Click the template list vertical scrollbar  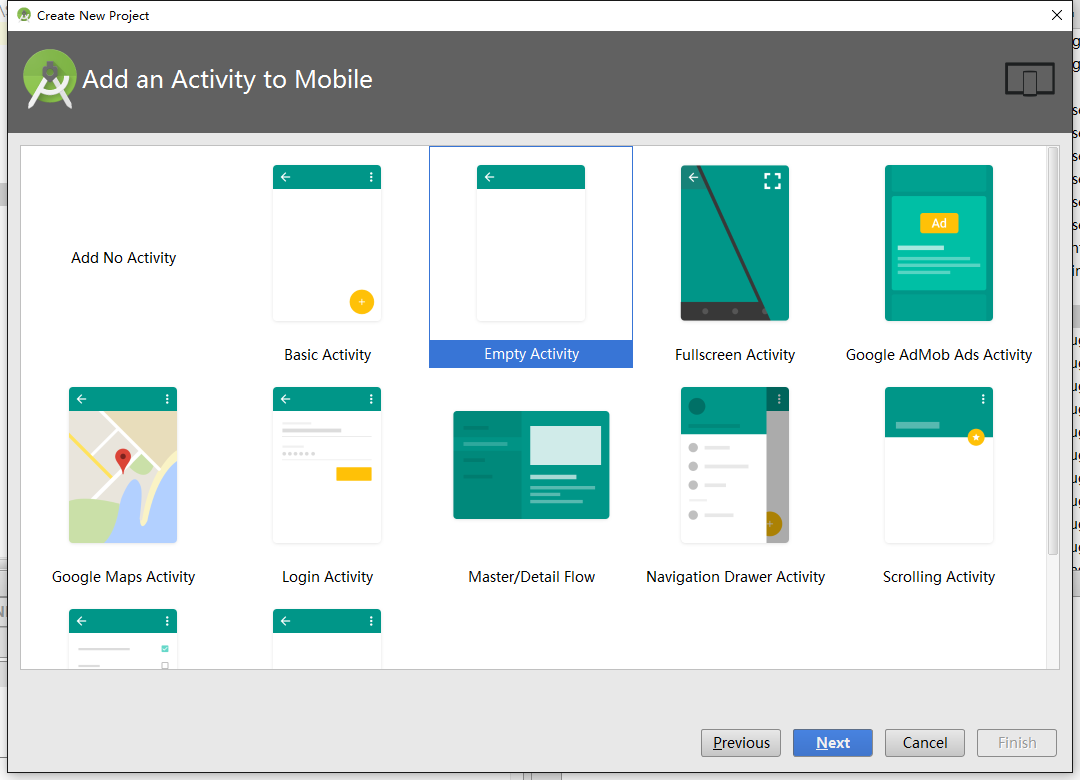(1052, 351)
